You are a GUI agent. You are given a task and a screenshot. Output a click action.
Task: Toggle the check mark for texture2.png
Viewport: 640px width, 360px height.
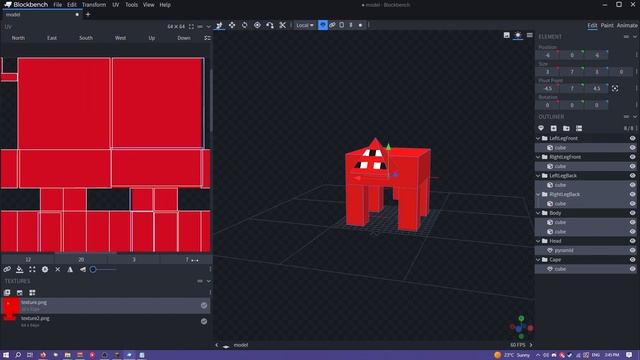[204, 321]
